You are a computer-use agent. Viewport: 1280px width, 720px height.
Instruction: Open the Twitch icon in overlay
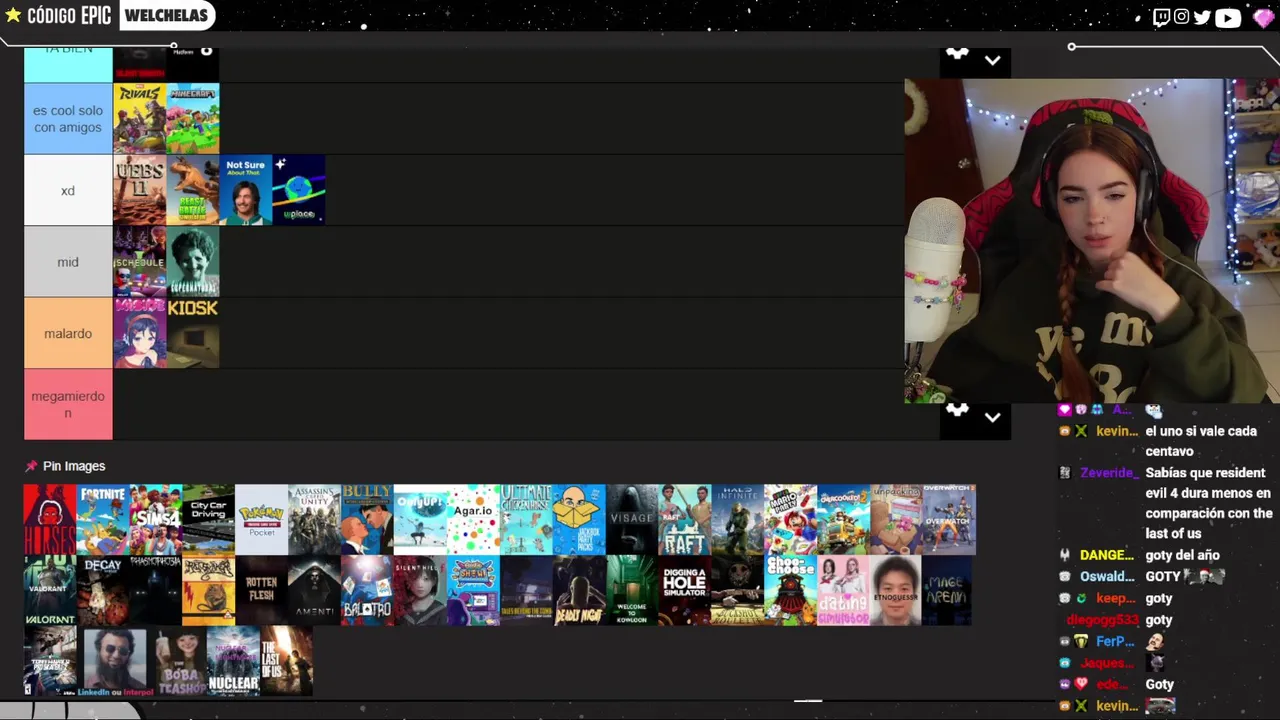1161,17
